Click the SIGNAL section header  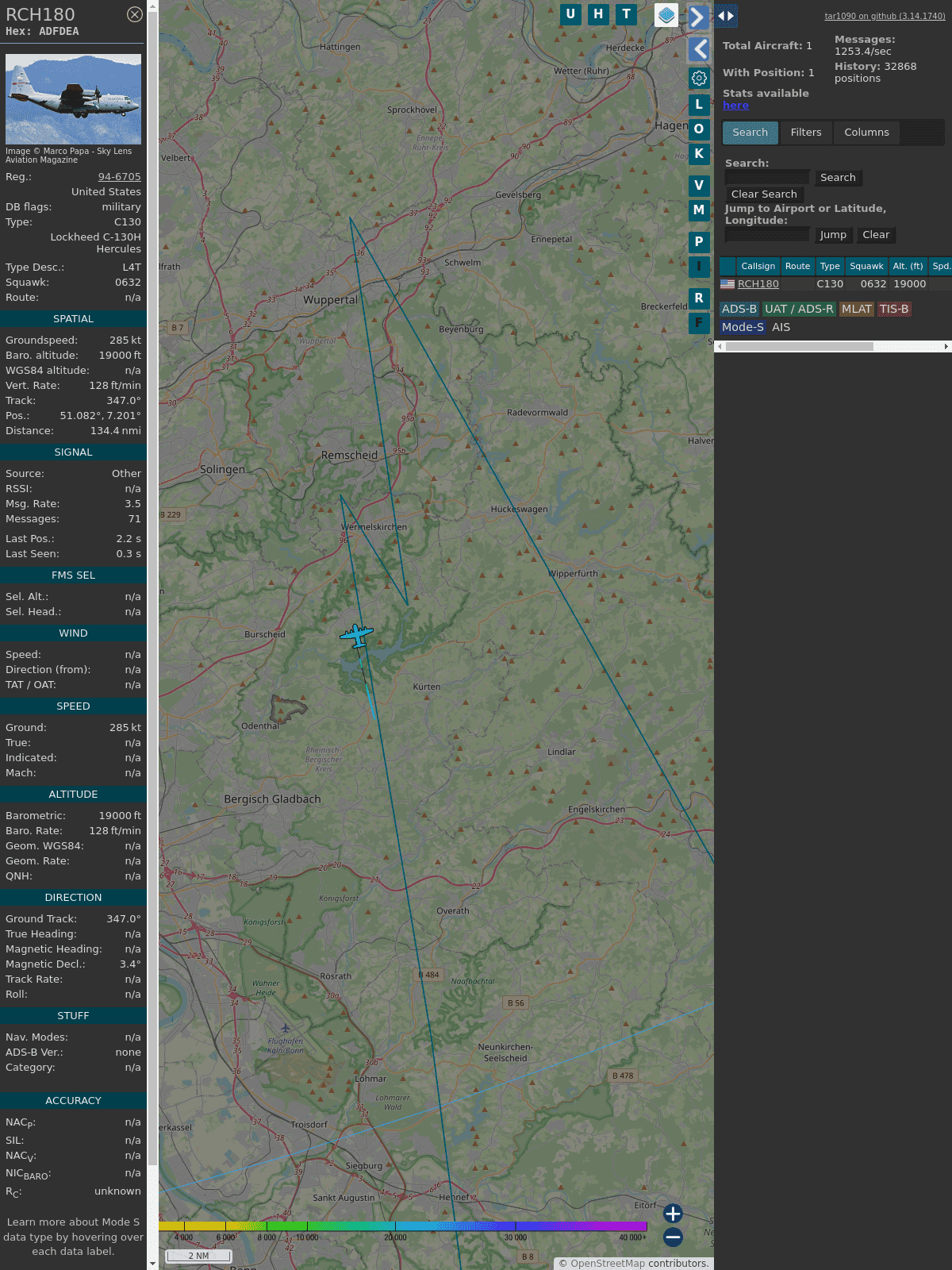(x=73, y=452)
